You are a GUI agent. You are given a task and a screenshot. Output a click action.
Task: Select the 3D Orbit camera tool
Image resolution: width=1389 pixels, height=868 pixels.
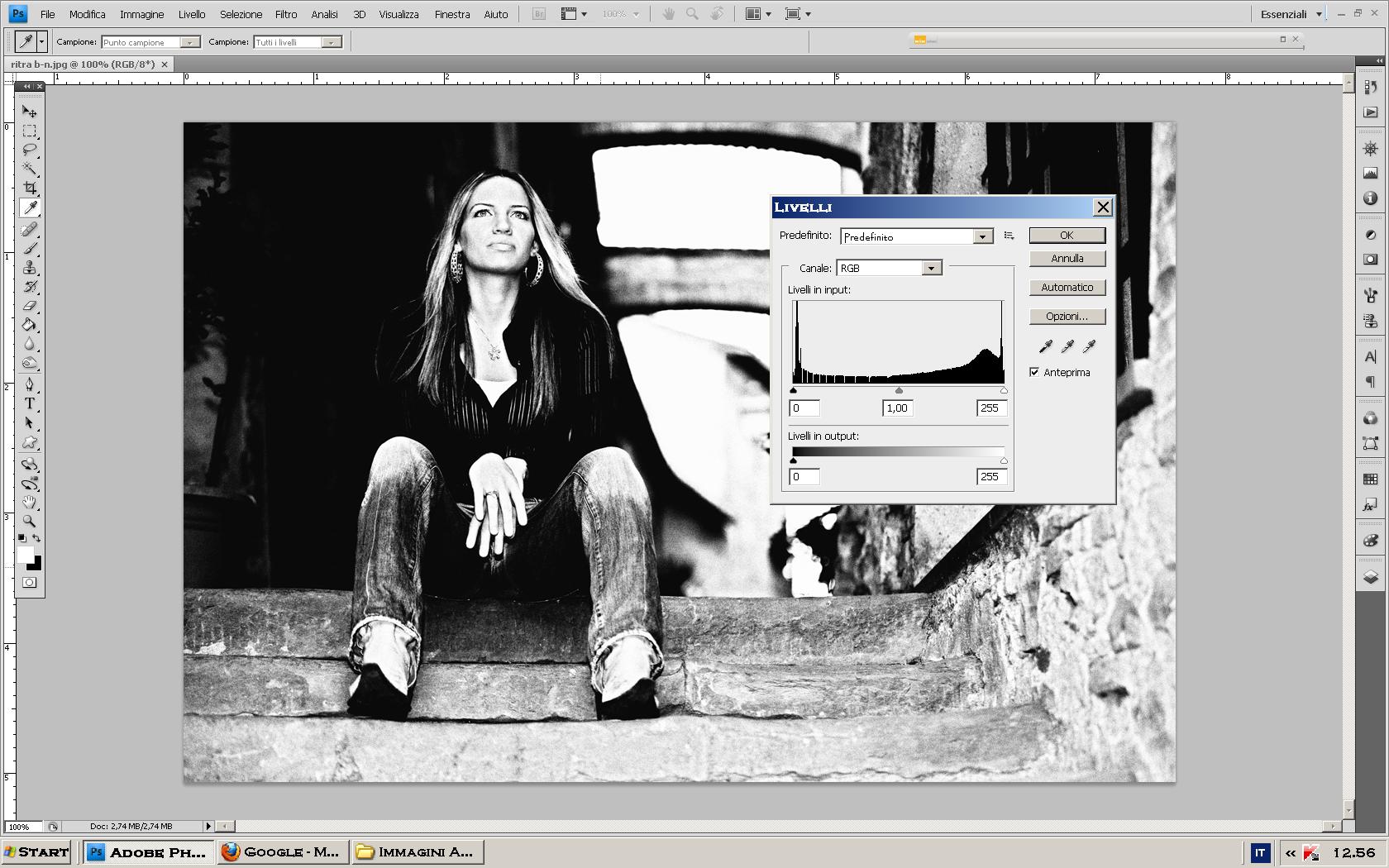click(x=30, y=483)
